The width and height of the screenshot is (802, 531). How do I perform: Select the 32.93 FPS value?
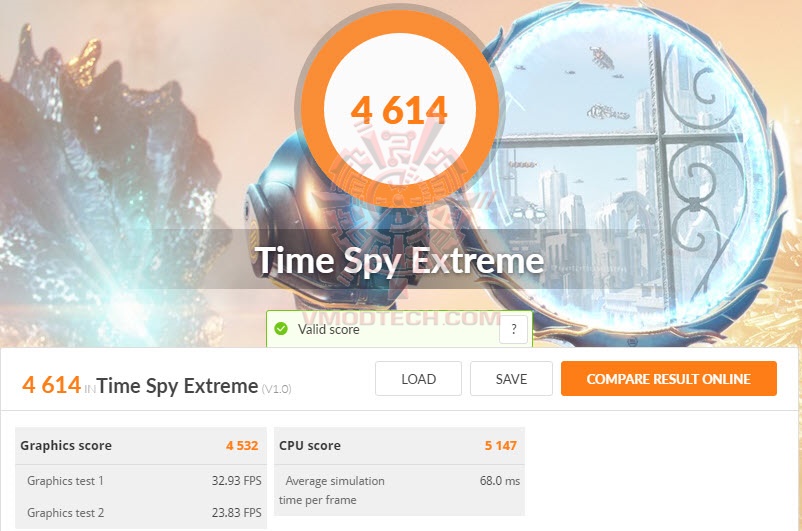(x=236, y=481)
